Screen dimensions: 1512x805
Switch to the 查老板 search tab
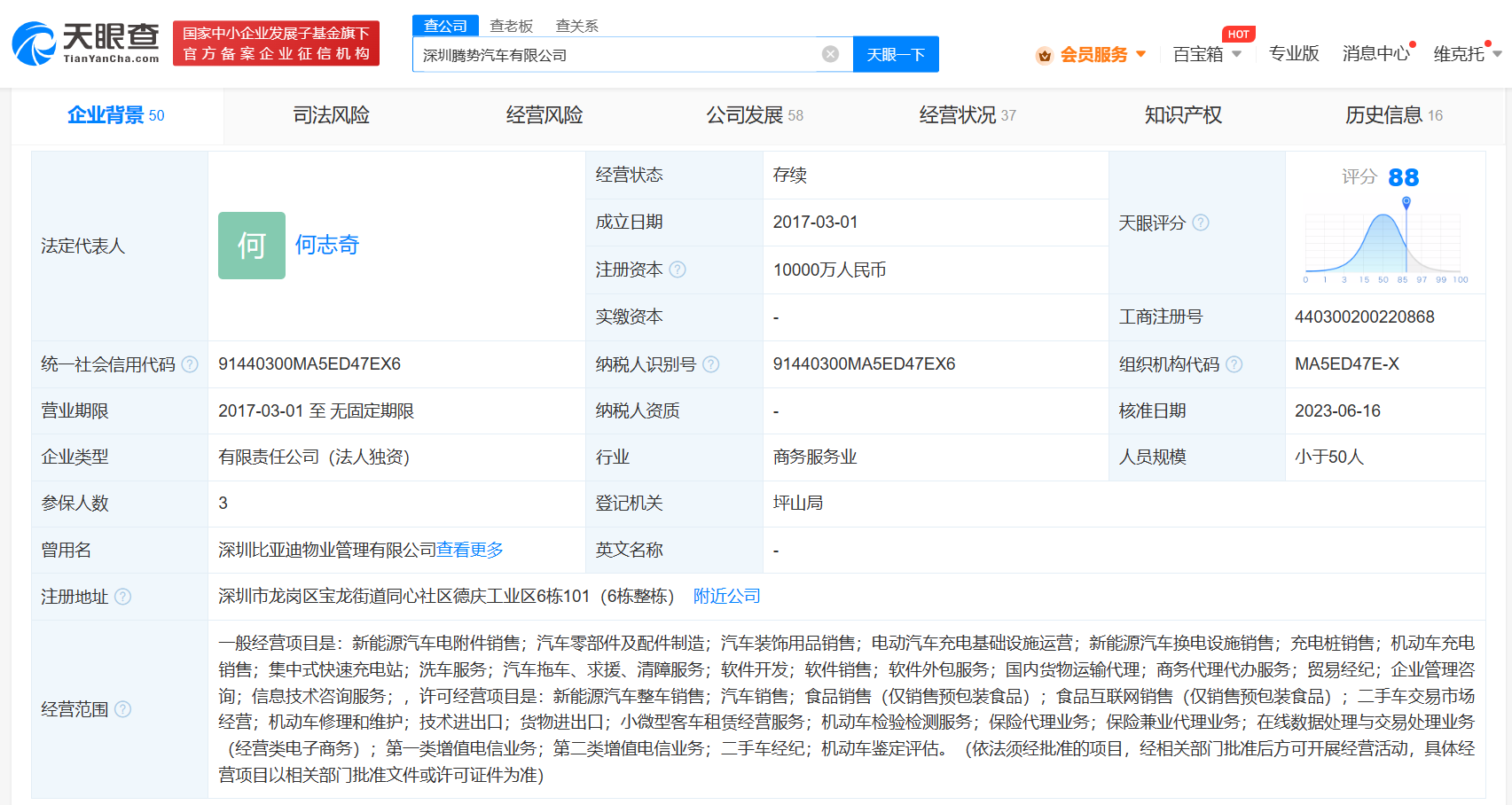(x=512, y=26)
